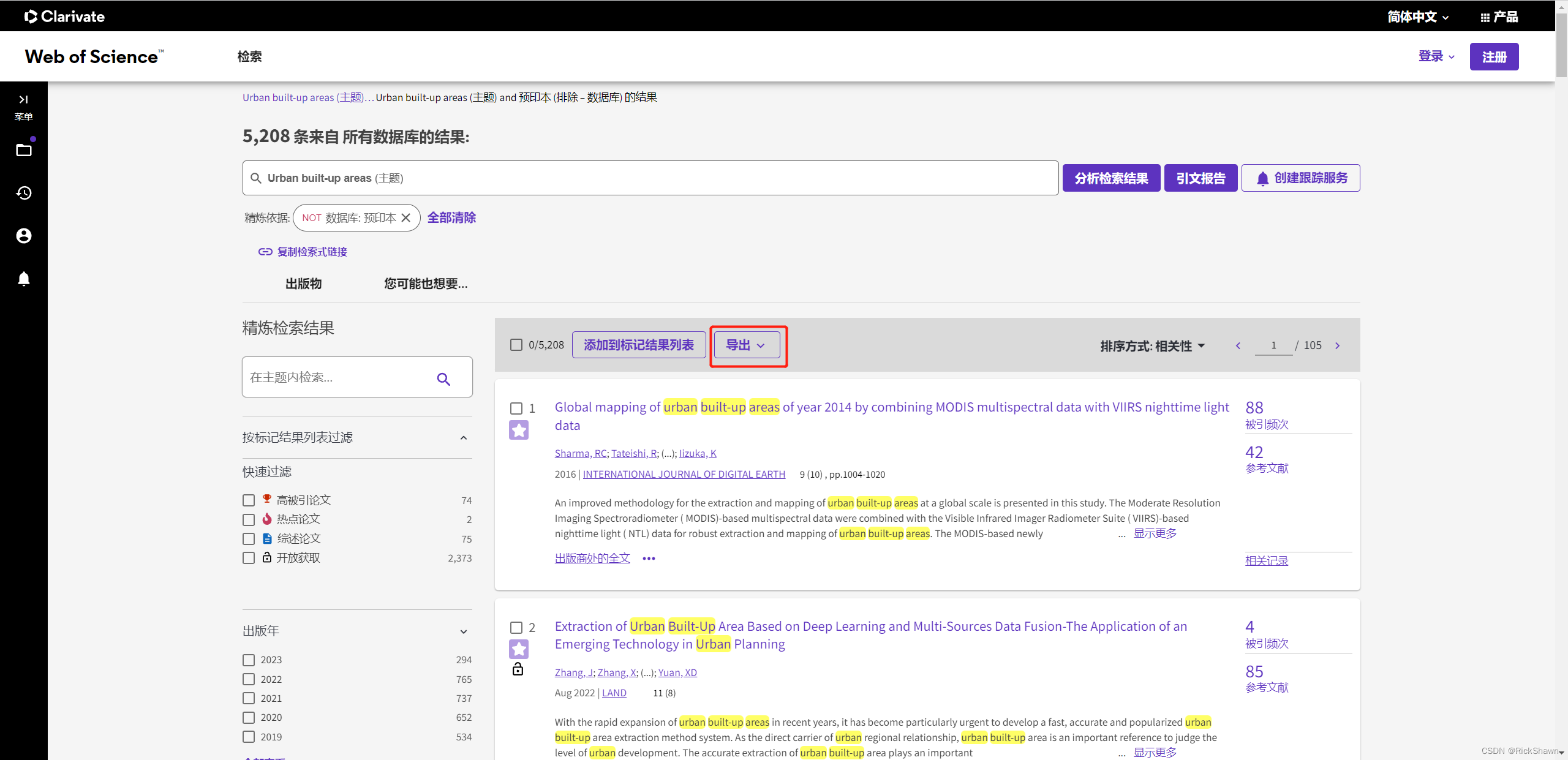Tick the checkbox for result 1
This screenshot has height=760, width=1568.
click(x=516, y=408)
